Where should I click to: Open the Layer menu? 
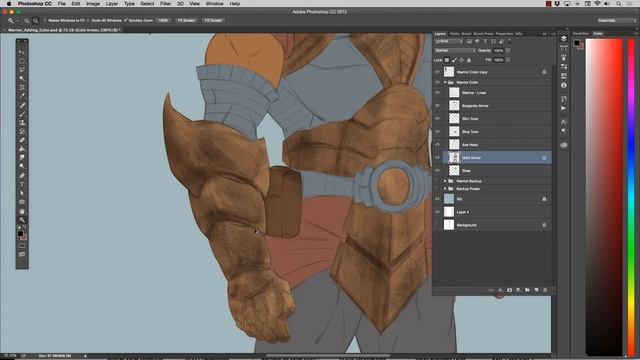click(x=112, y=4)
